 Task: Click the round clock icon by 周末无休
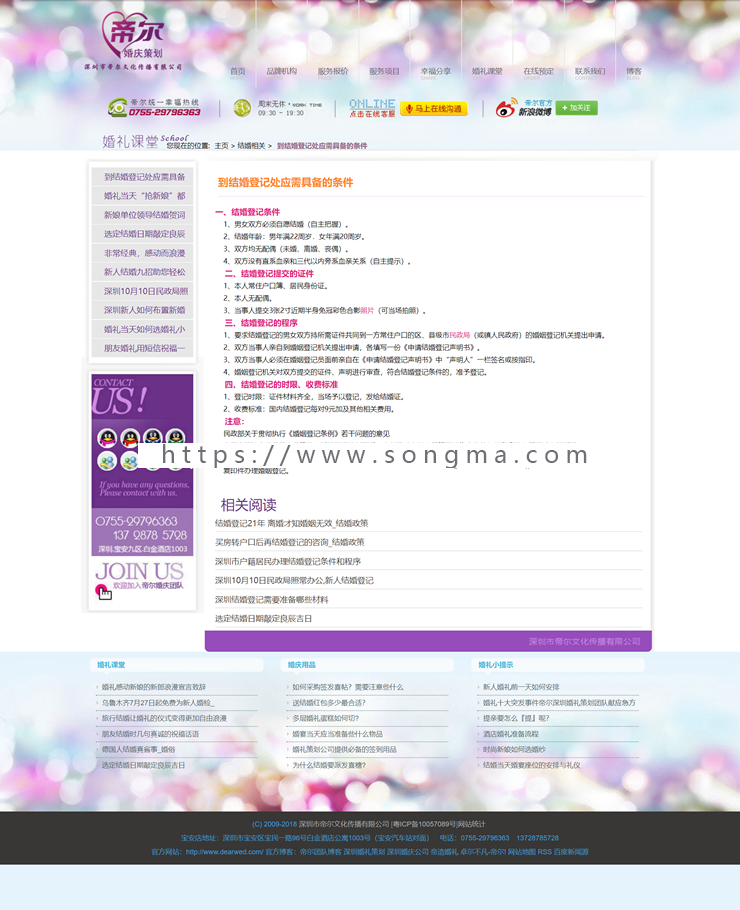tap(242, 107)
